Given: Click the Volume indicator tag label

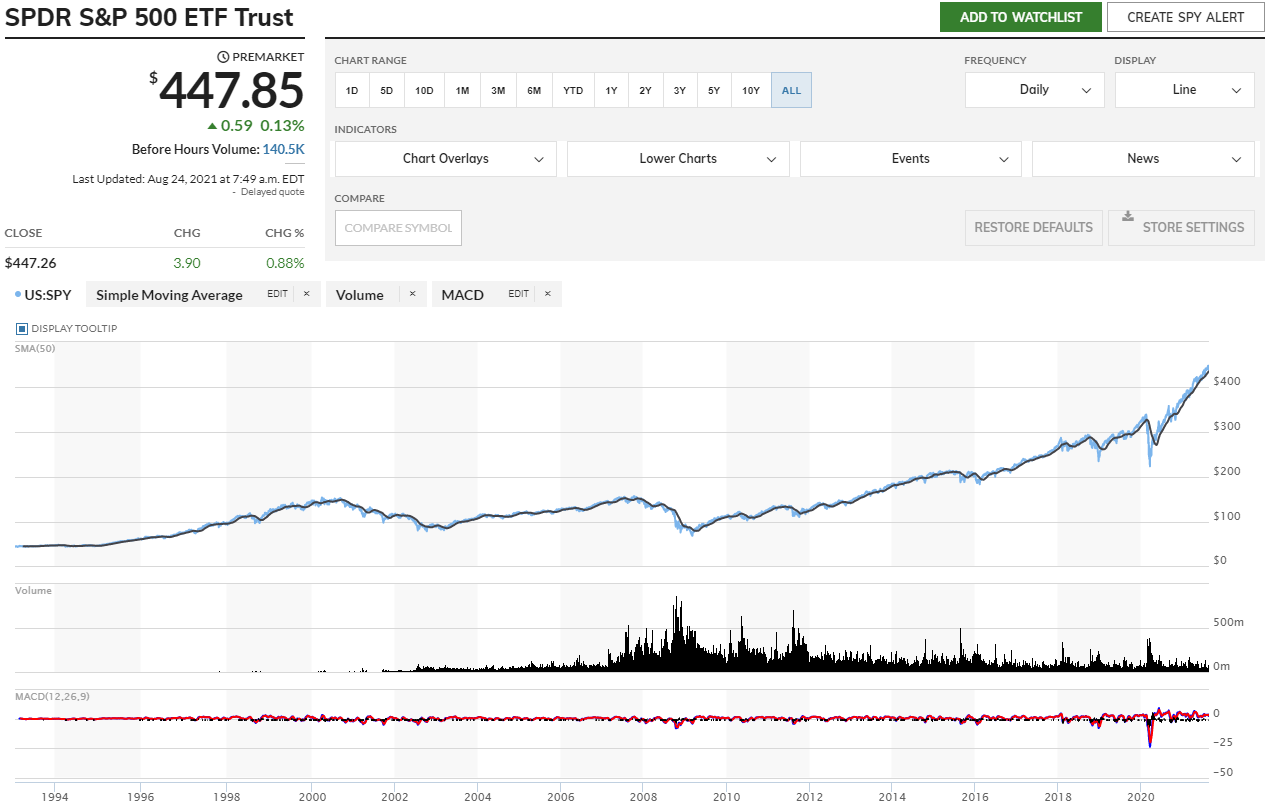Looking at the screenshot, I should pos(360,295).
